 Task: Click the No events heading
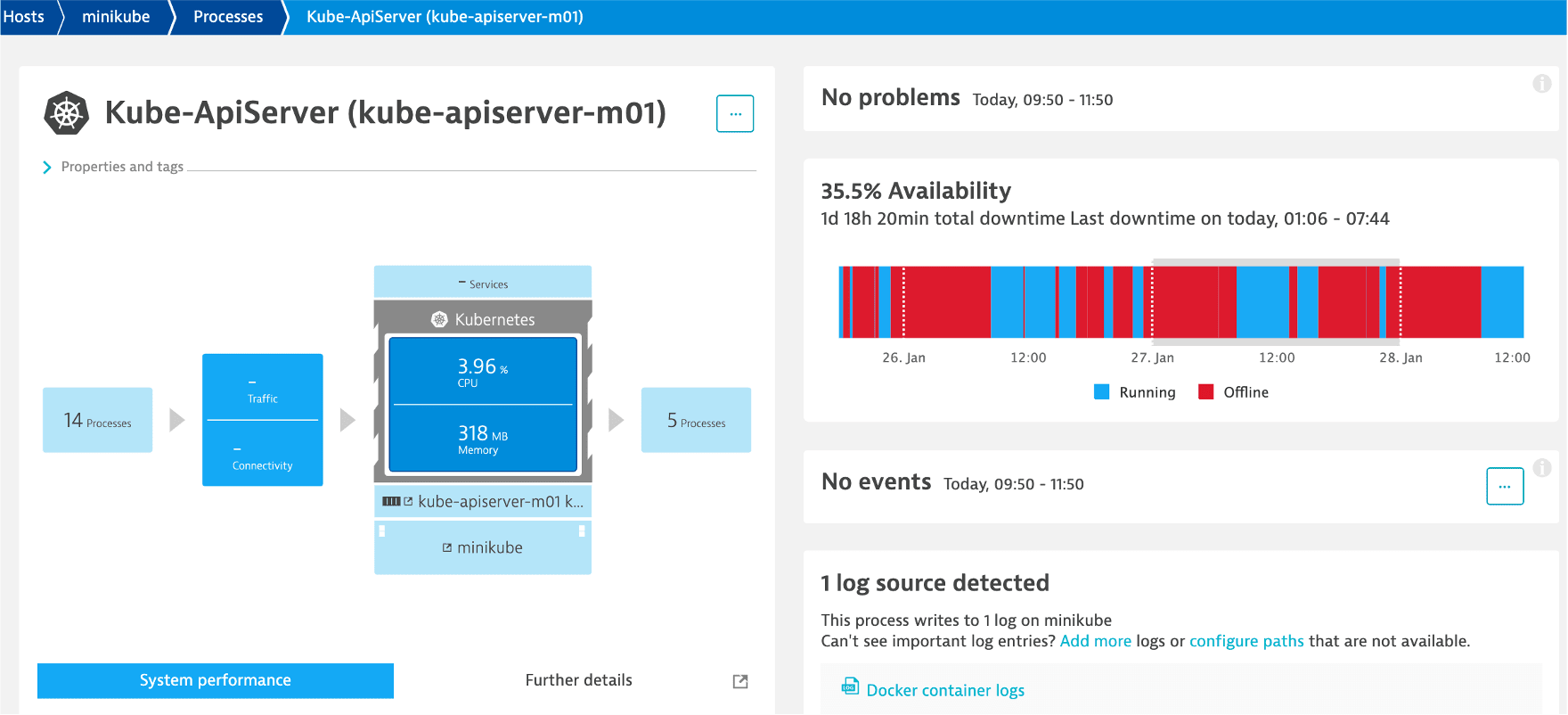(877, 481)
